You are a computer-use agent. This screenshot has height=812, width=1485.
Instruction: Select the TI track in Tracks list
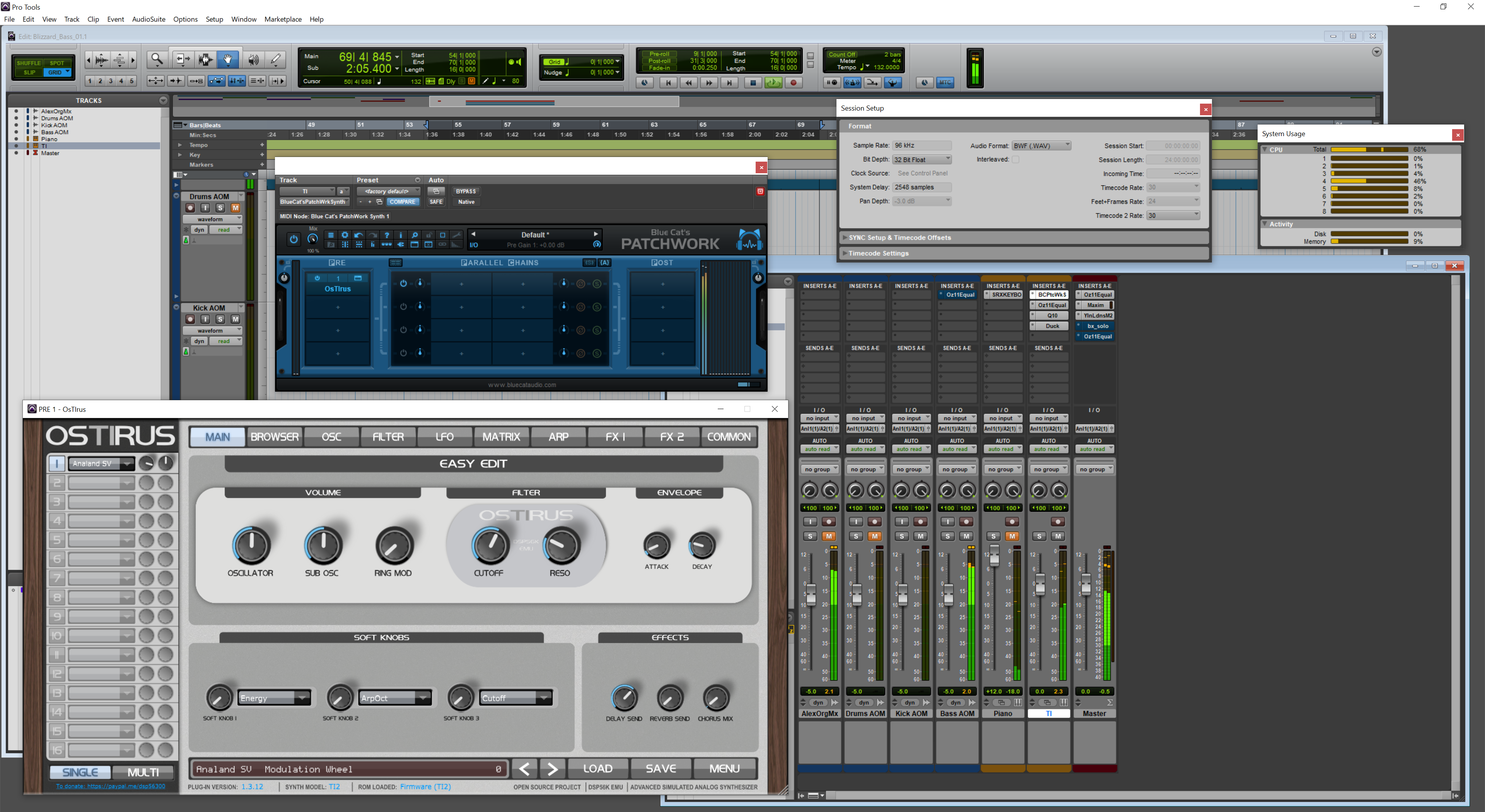click(44, 147)
